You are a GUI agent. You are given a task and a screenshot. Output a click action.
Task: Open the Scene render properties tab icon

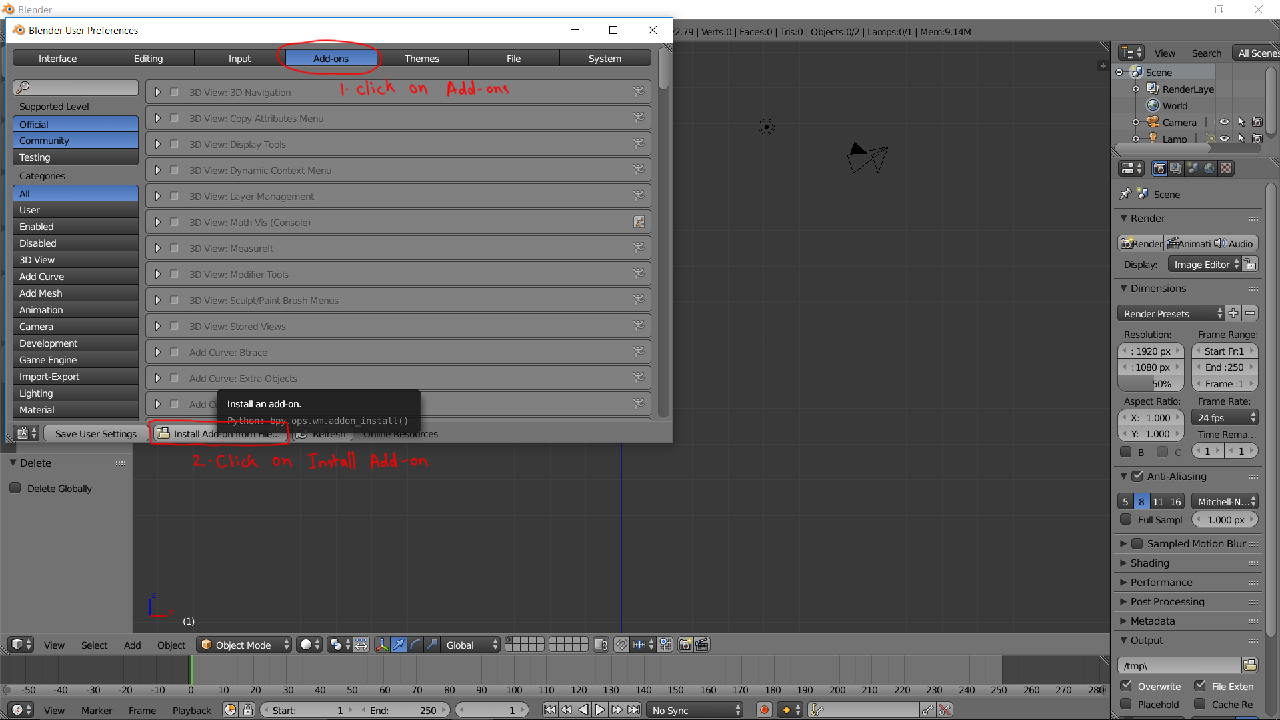coord(1193,168)
